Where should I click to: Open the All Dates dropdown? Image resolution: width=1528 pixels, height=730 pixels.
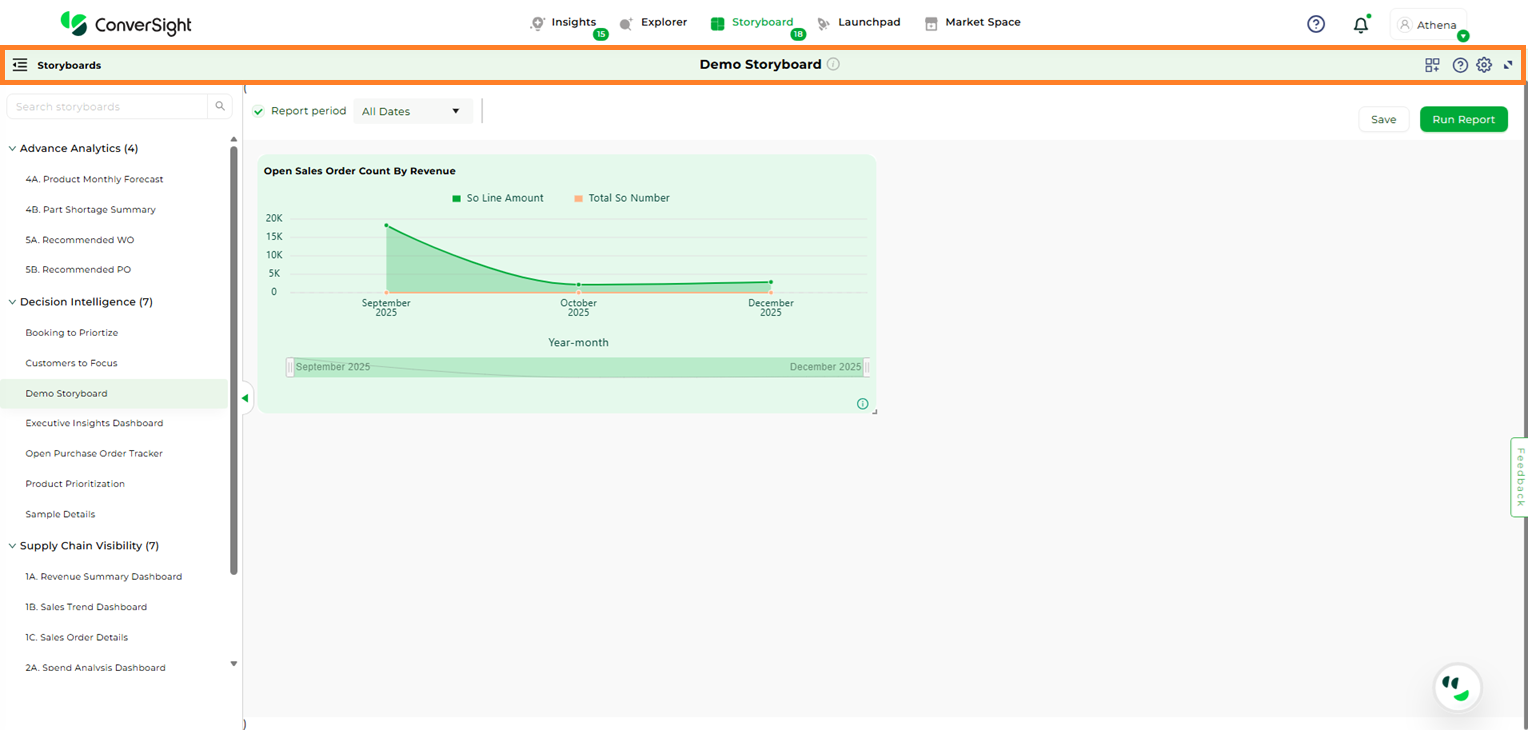click(x=412, y=112)
